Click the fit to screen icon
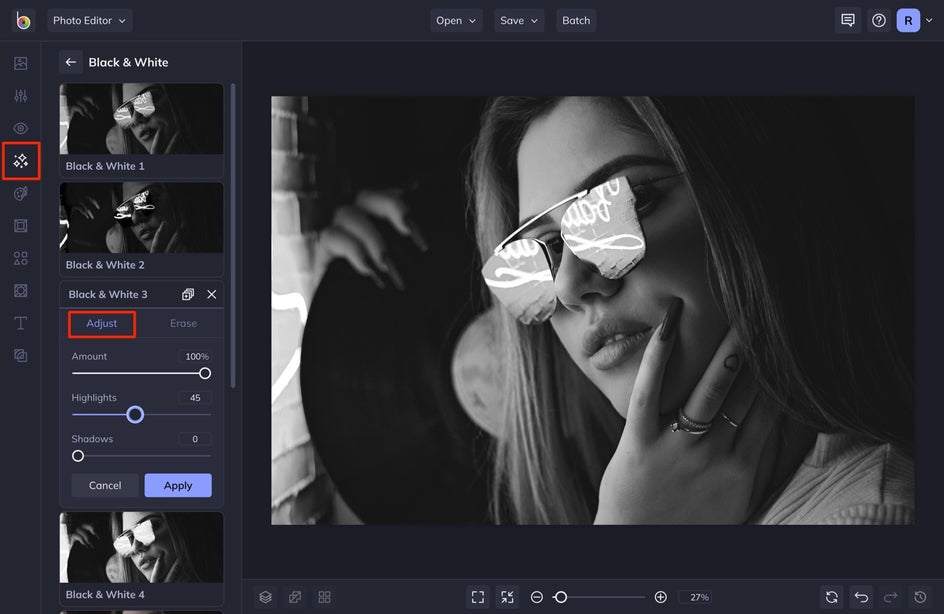This screenshot has width=944, height=614. (478, 597)
